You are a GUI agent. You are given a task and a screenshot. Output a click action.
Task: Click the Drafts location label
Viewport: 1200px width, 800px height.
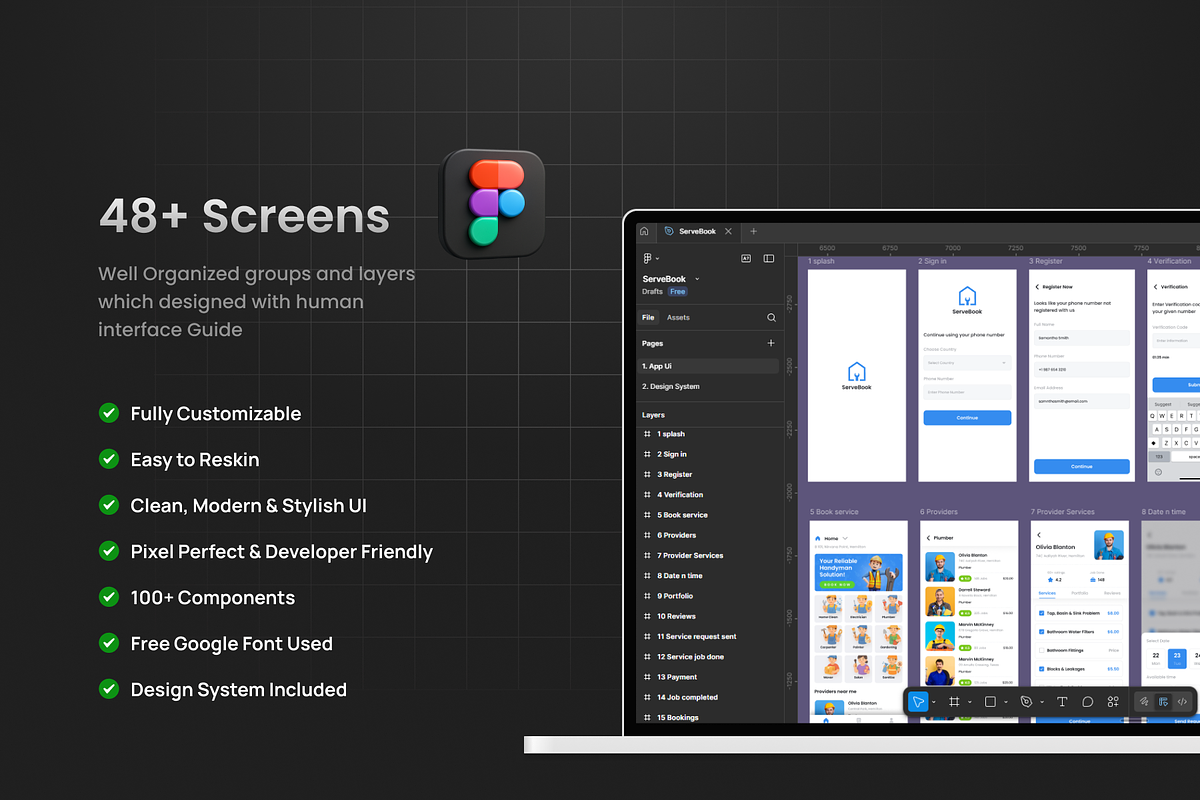click(x=653, y=292)
